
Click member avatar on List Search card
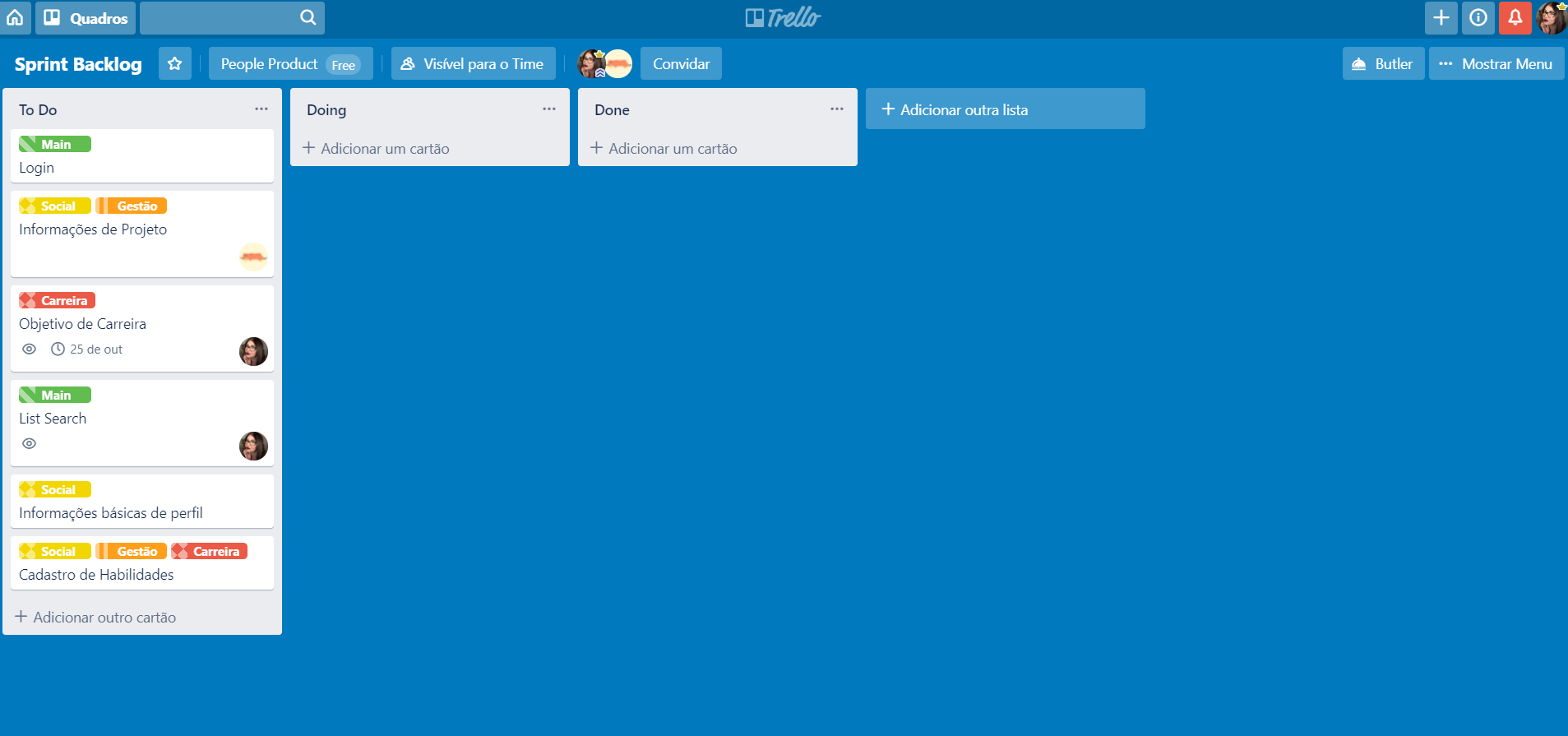click(253, 446)
